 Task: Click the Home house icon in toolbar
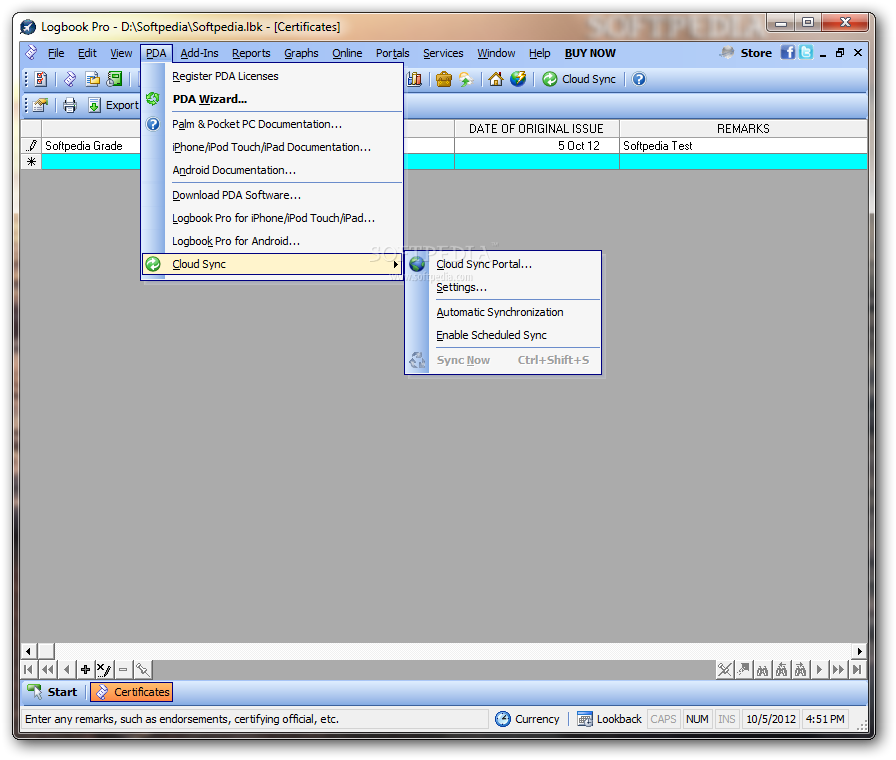pyautogui.click(x=495, y=79)
